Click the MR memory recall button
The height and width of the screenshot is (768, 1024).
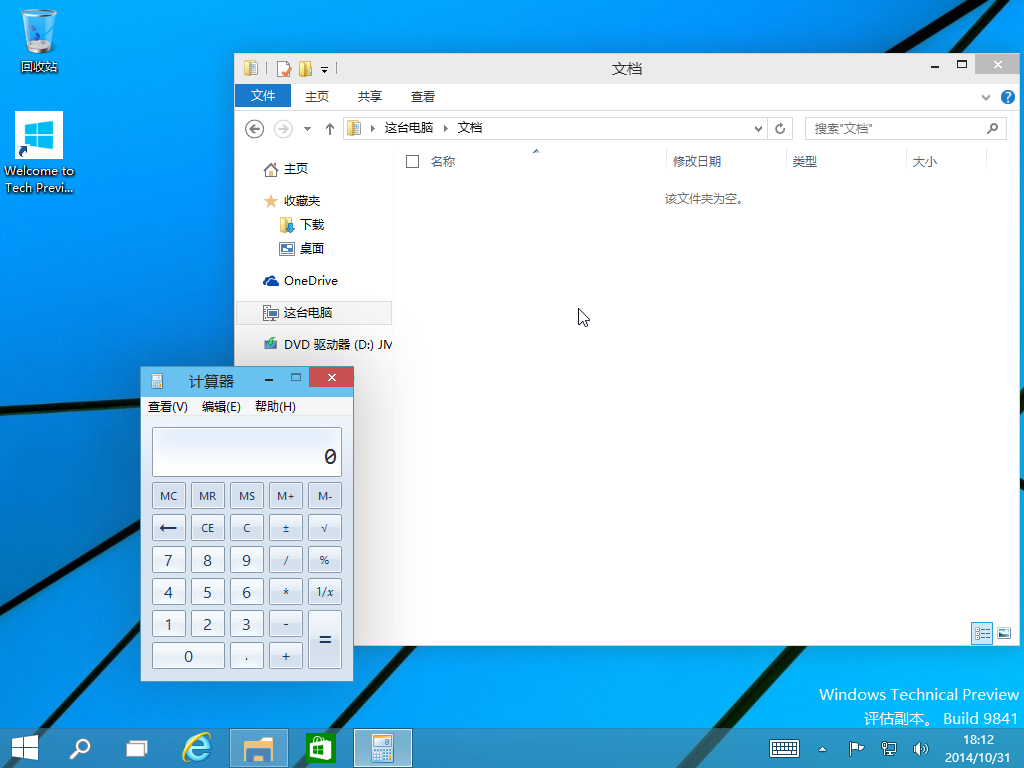[208, 496]
